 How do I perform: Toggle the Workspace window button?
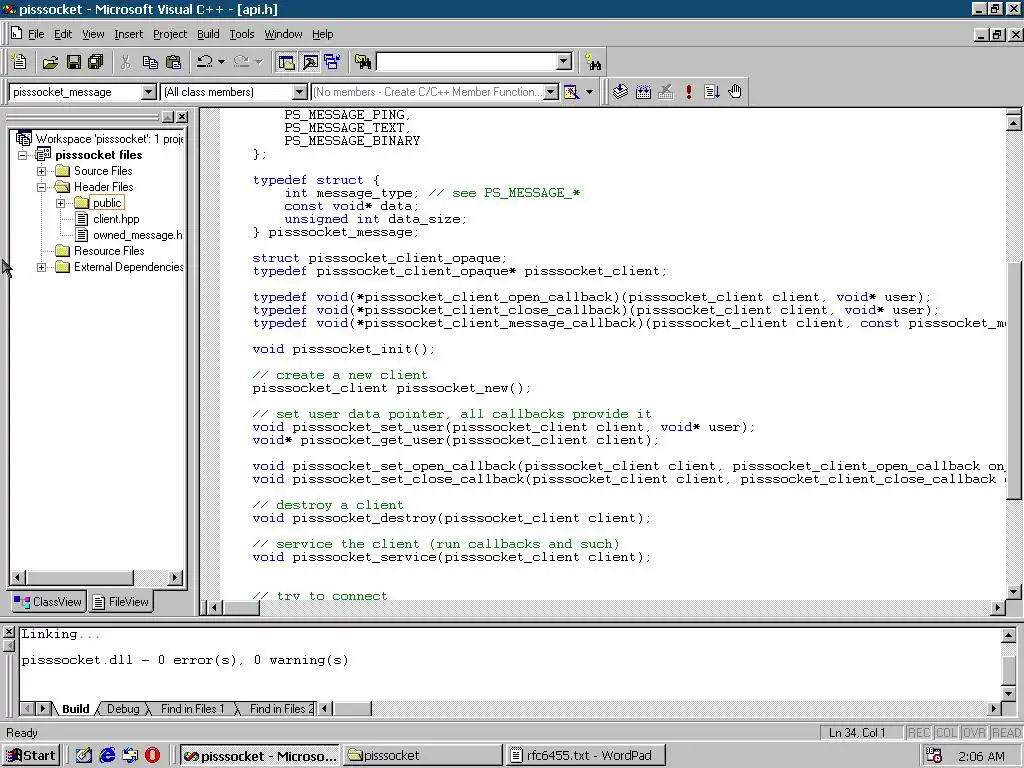click(x=286, y=62)
